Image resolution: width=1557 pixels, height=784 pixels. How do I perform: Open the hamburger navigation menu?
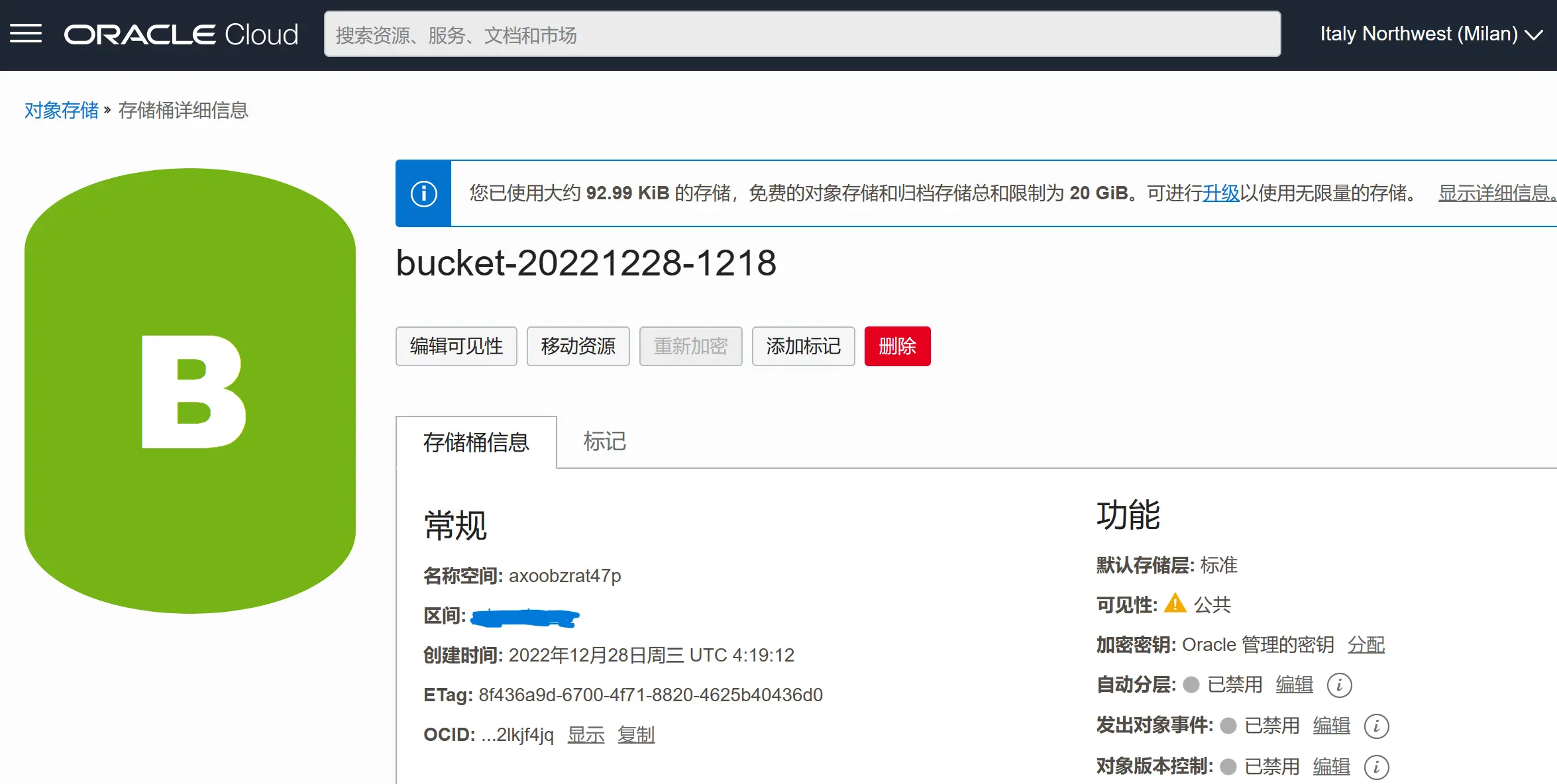click(x=26, y=34)
